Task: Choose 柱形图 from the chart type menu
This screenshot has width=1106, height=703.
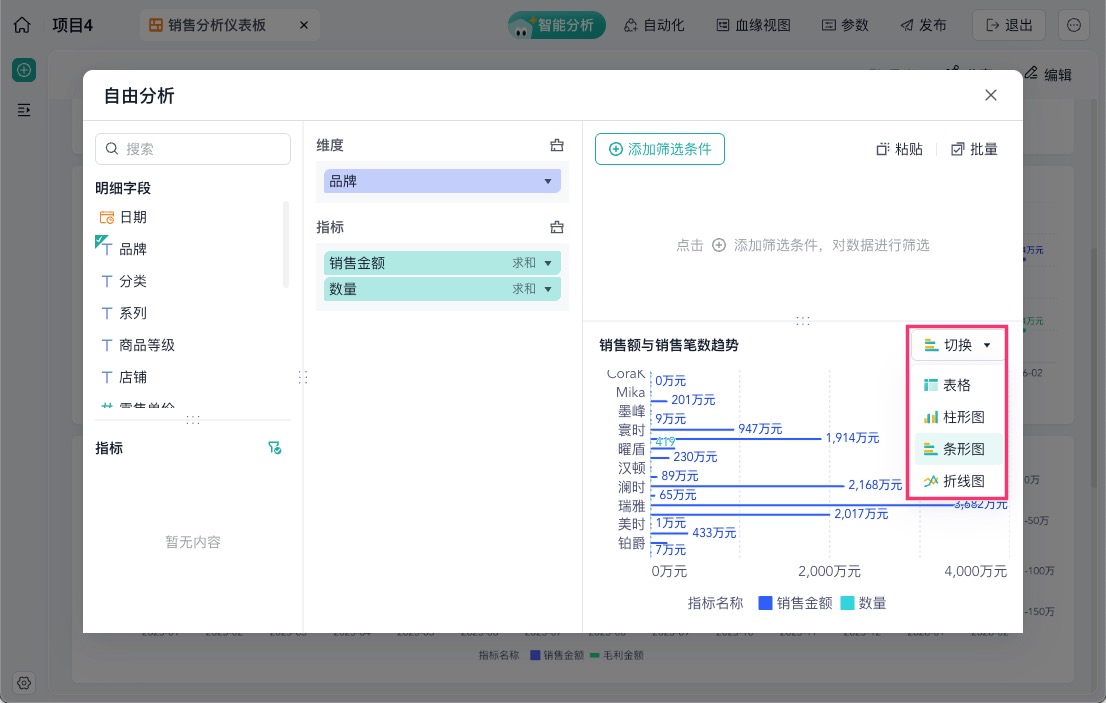Action: [x=957, y=417]
